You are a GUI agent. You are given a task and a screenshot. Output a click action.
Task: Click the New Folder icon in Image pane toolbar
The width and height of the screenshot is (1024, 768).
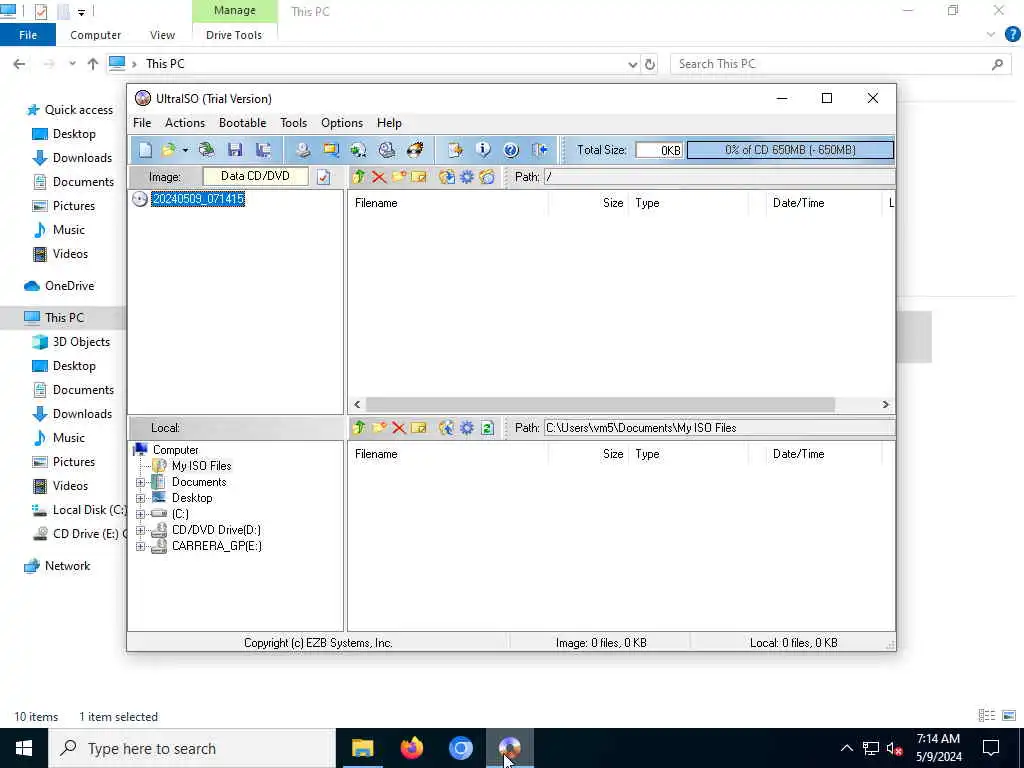[399, 177]
